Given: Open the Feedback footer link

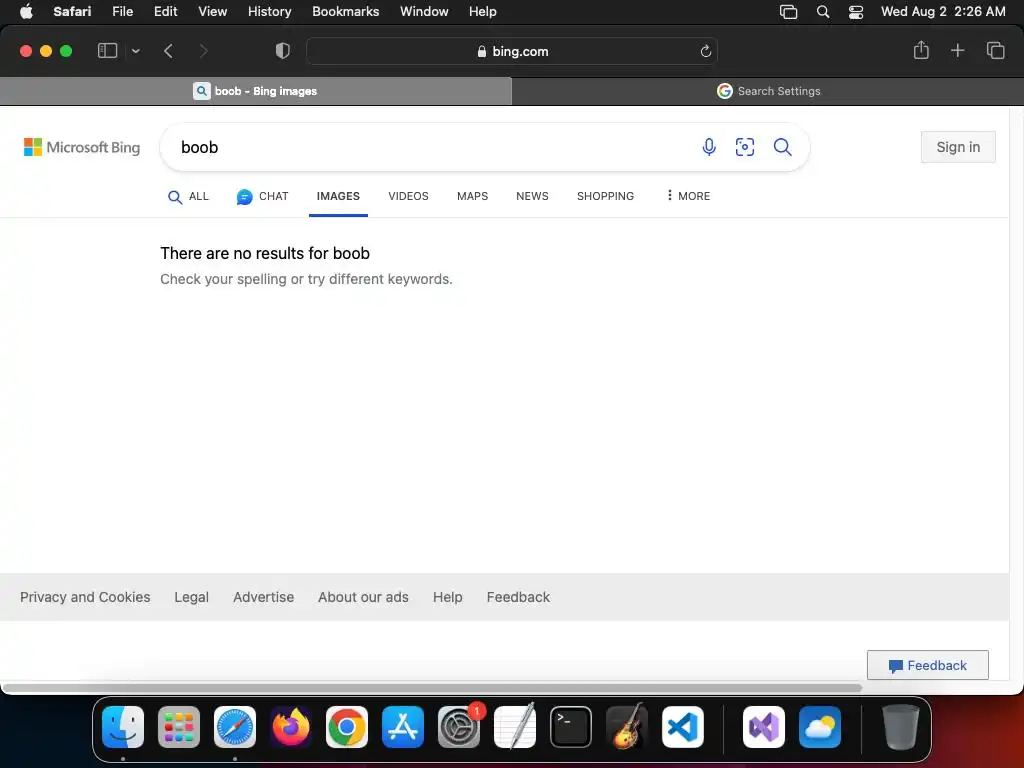Looking at the screenshot, I should [x=518, y=597].
